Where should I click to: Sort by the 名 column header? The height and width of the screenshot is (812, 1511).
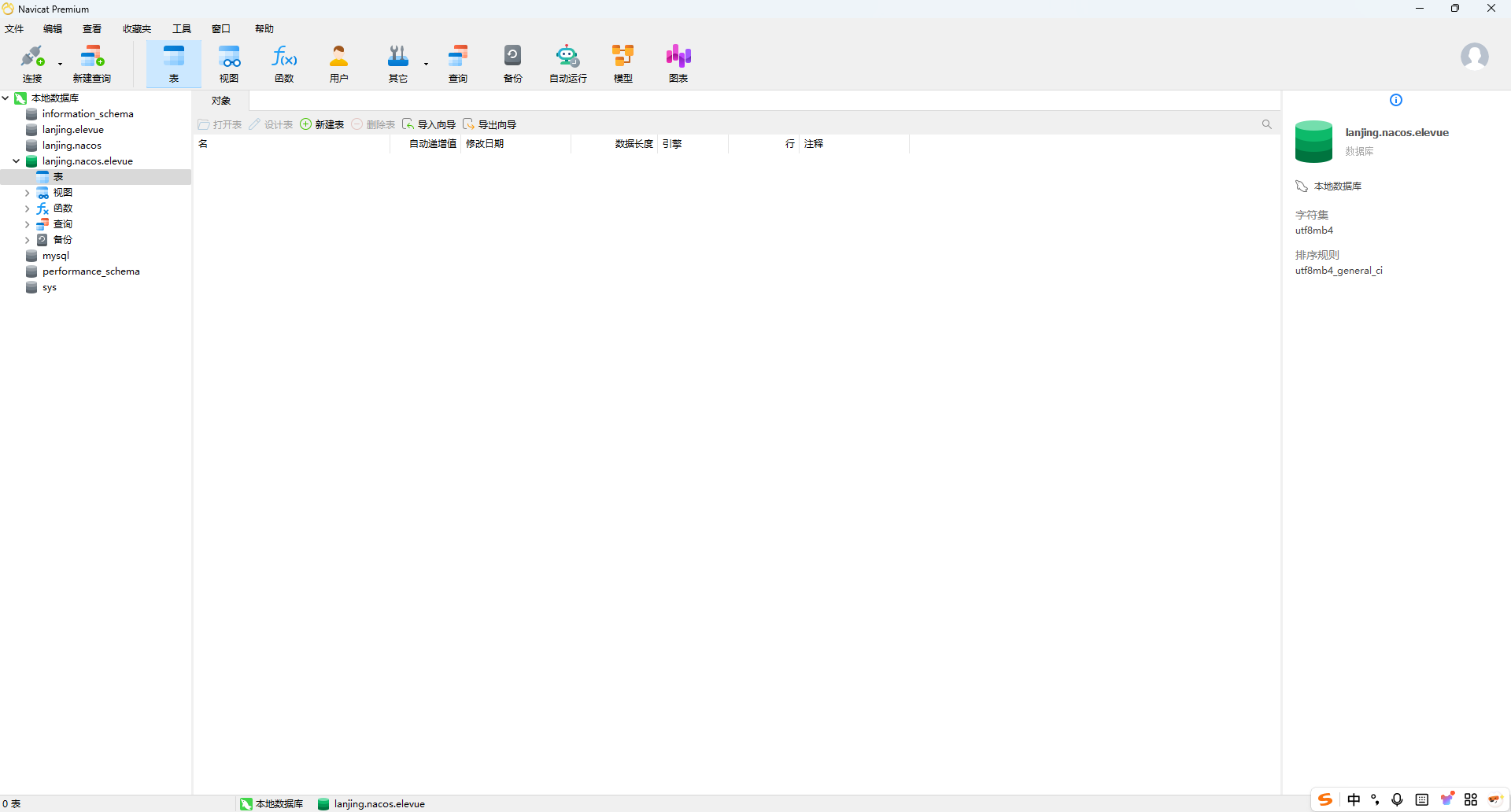click(292, 144)
